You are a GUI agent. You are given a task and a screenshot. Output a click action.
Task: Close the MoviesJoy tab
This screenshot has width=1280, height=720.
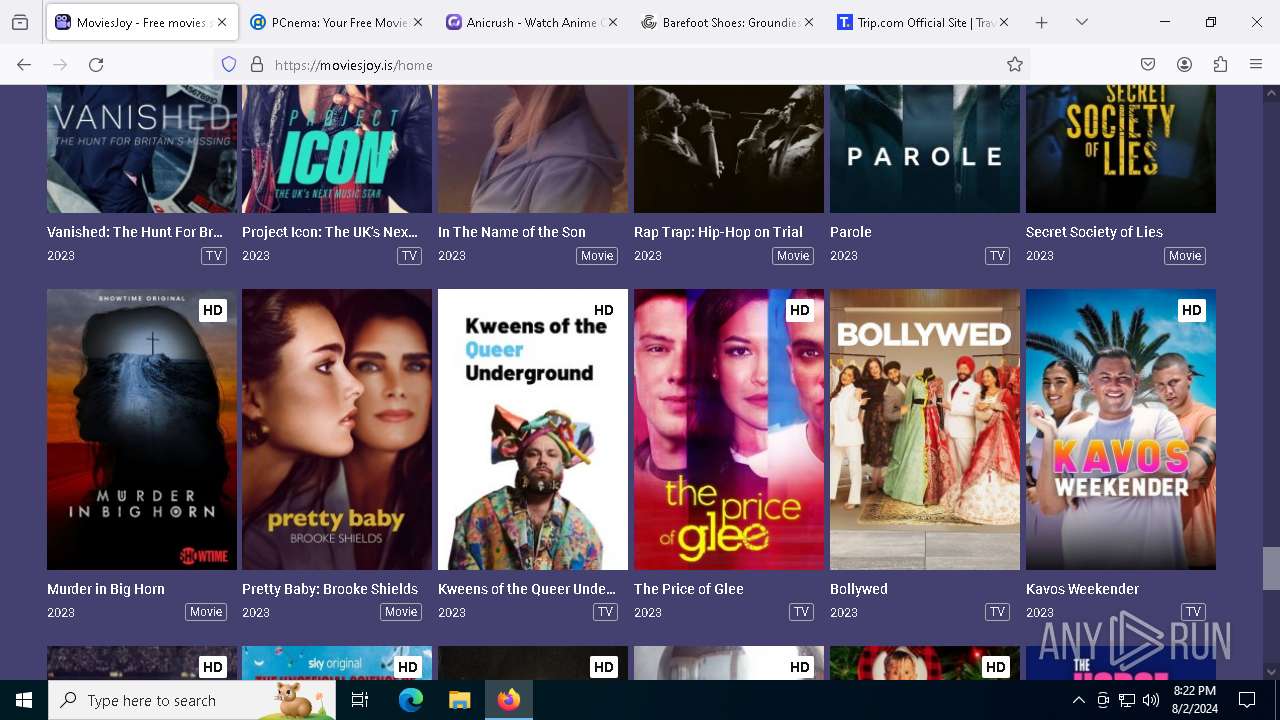coord(222,22)
